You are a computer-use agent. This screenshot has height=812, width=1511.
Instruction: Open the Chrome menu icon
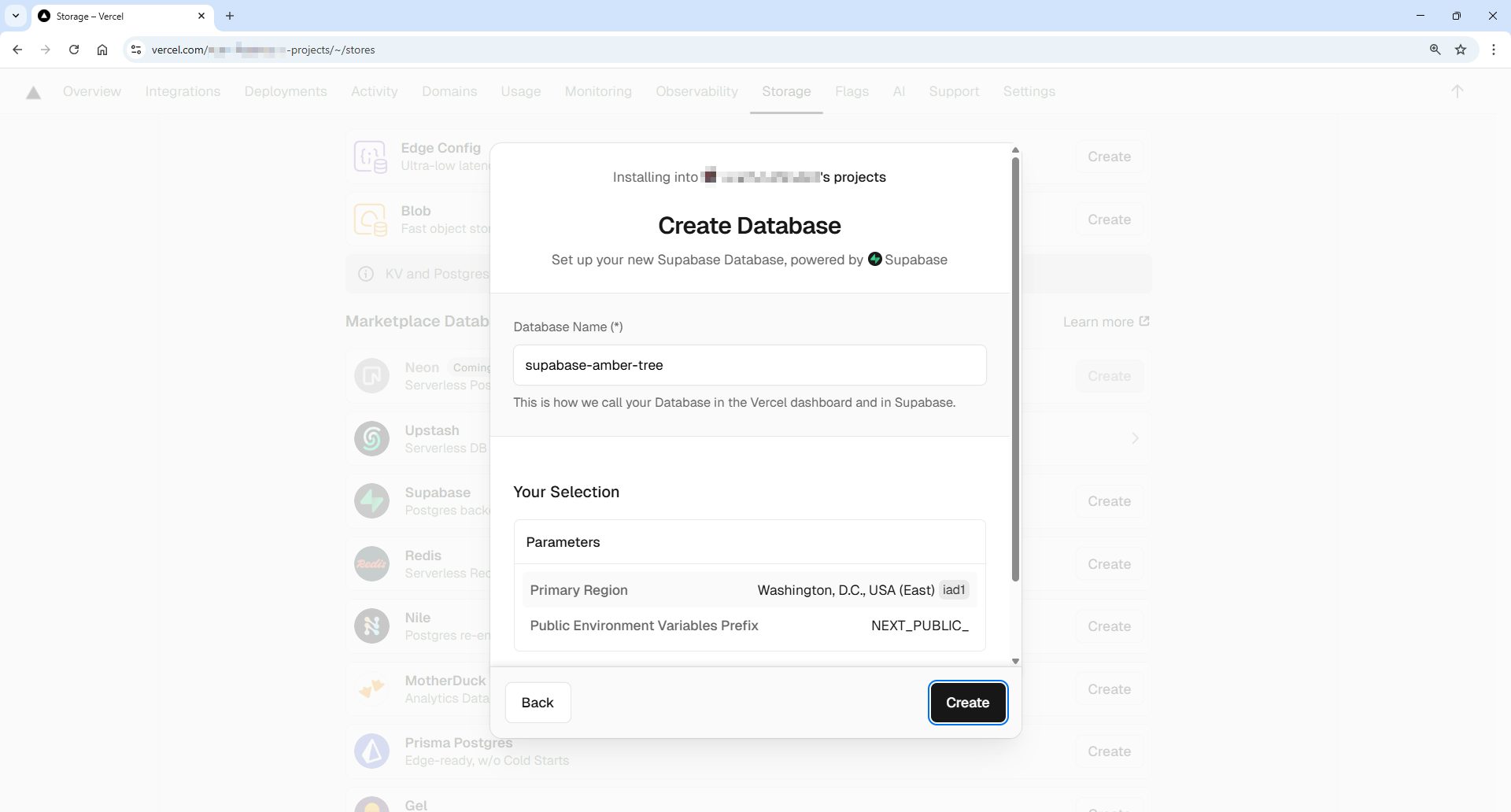coord(1494,49)
